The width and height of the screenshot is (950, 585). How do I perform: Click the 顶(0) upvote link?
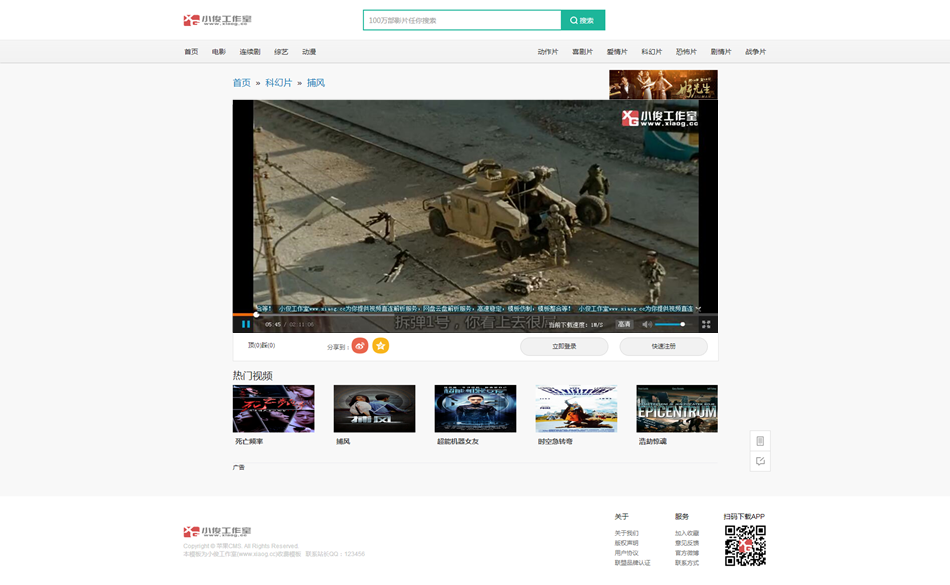pyautogui.click(x=254, y=345)
